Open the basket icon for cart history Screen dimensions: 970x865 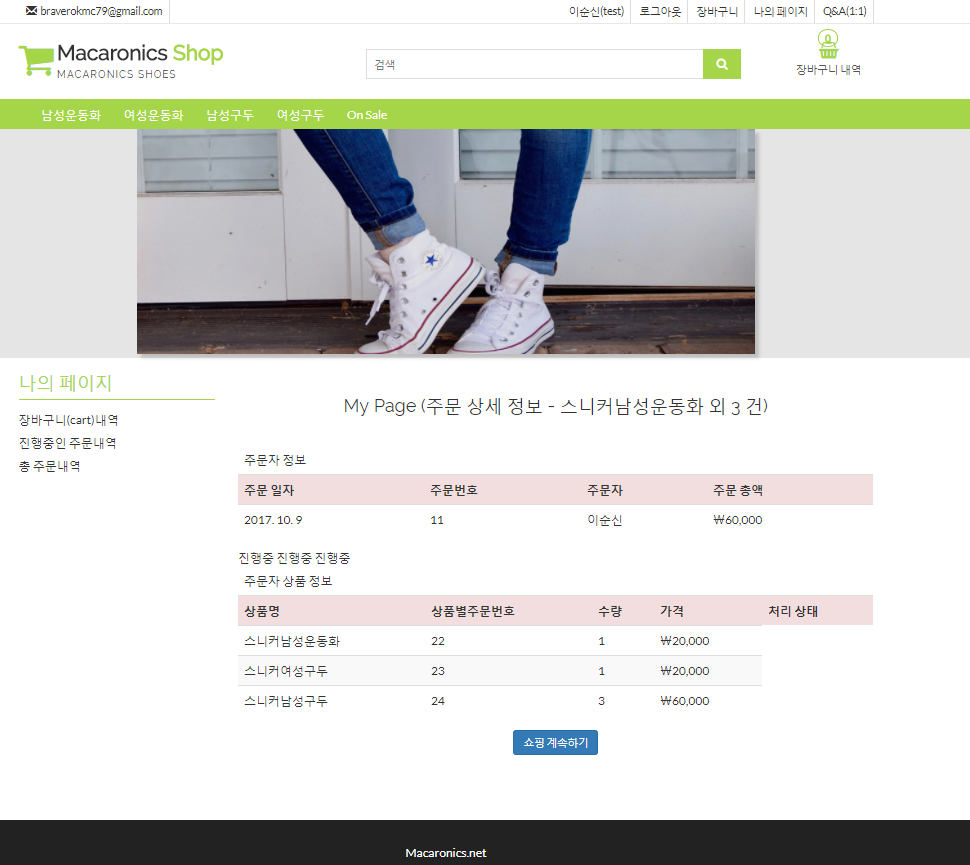(x=828, y=44)
